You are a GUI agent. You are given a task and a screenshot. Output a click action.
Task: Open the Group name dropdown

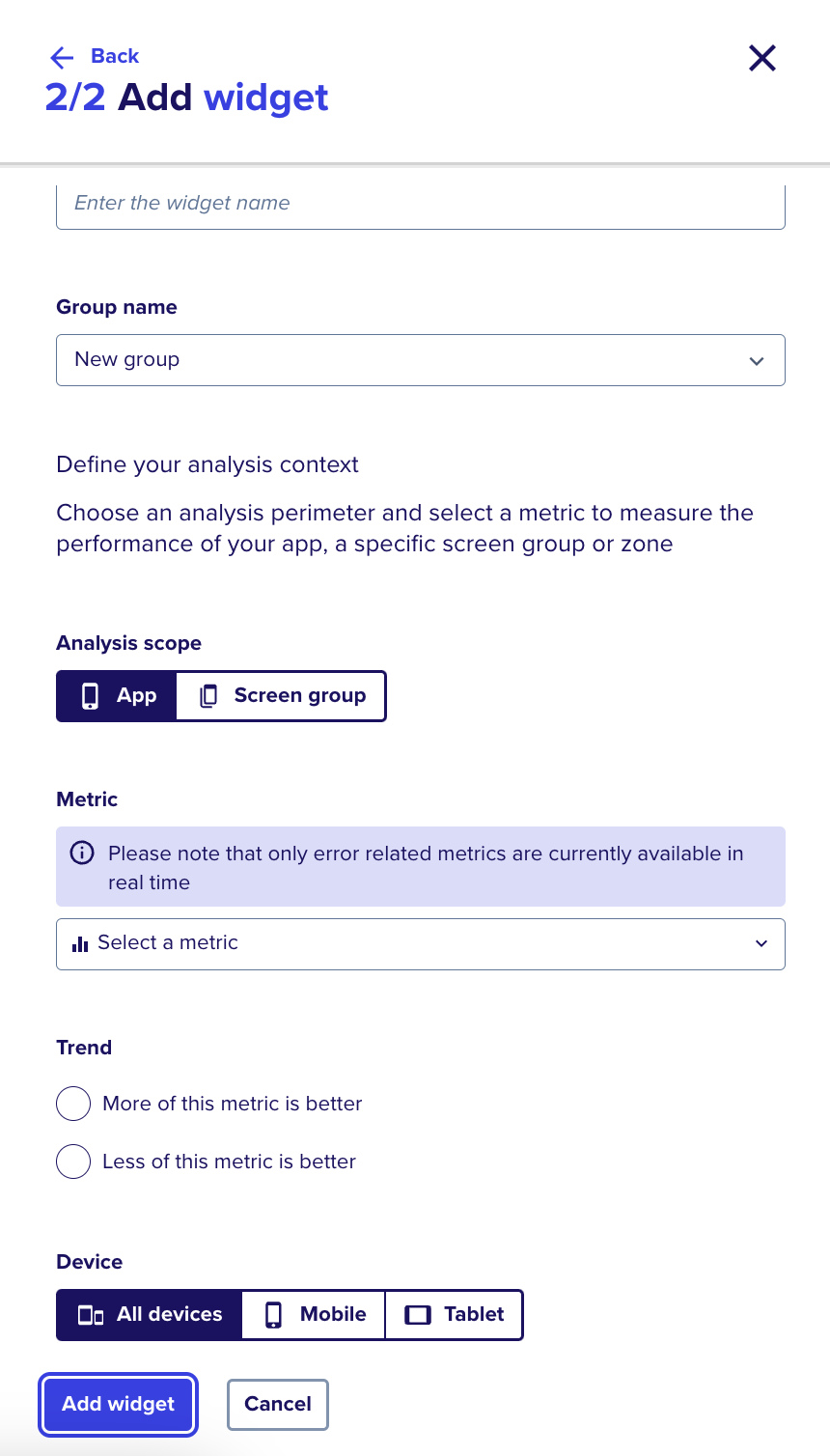pyautogui.click(x=421, y=360)
